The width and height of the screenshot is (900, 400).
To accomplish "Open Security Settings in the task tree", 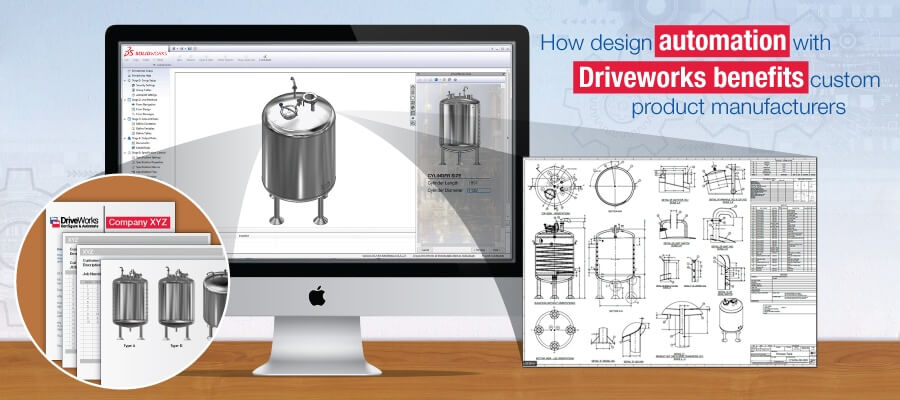I will tap(145, 86).
